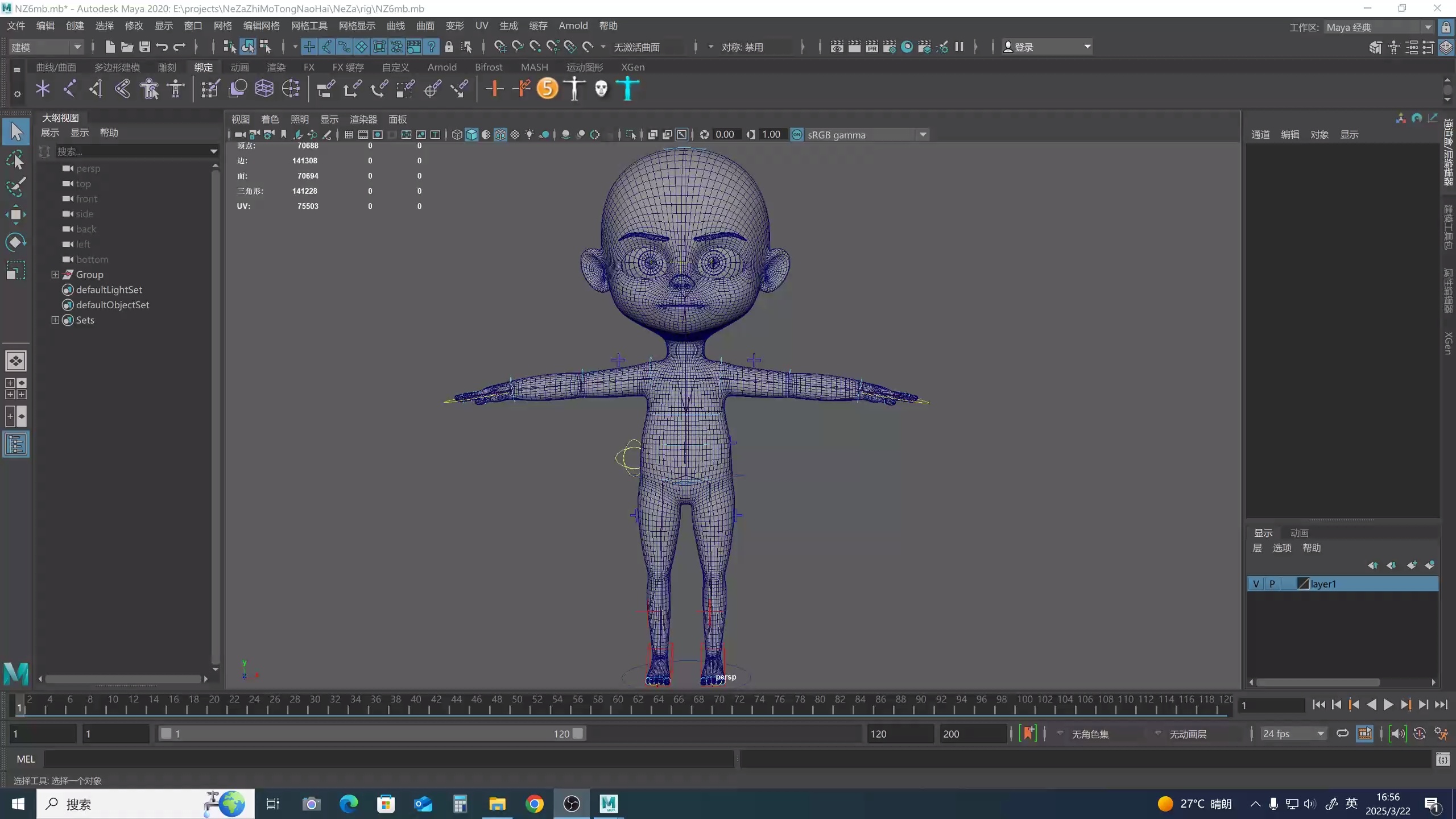The height and width of the screenshot is (819, 1456).
Task: Toggle grid display in the viewport toolbar
Action: 349,135
